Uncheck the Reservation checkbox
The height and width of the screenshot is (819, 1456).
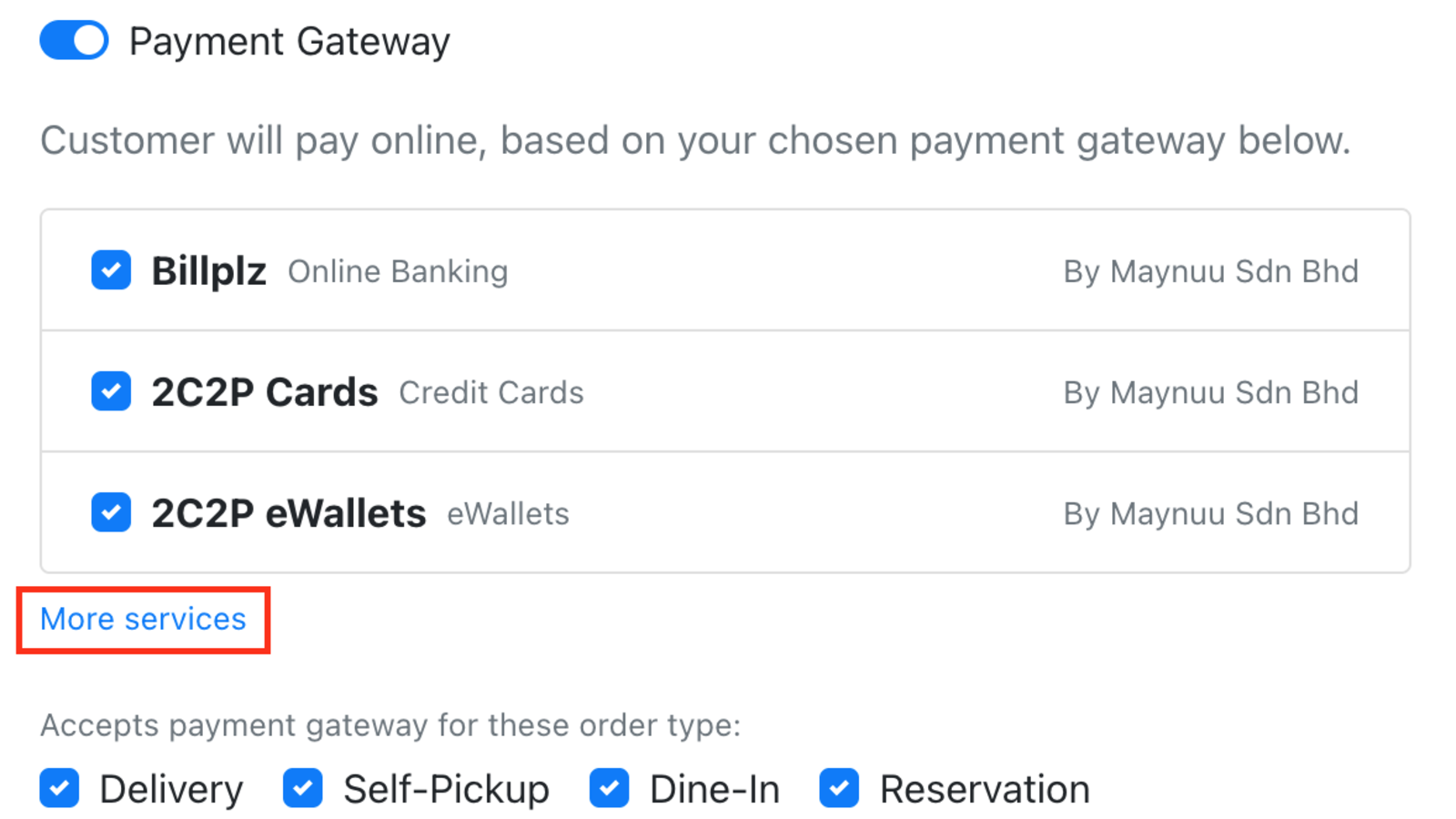tap(839, 788)
